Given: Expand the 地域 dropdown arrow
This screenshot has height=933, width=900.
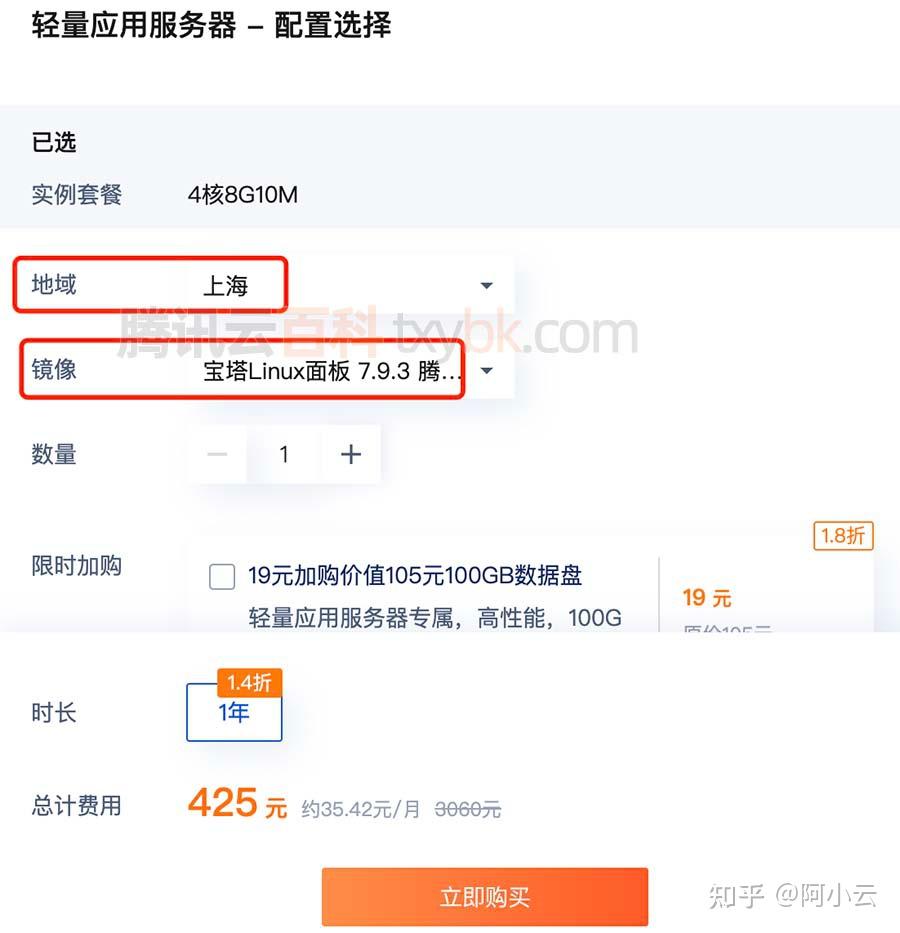Looking at the screenshot, I should [x=486, y=286].
